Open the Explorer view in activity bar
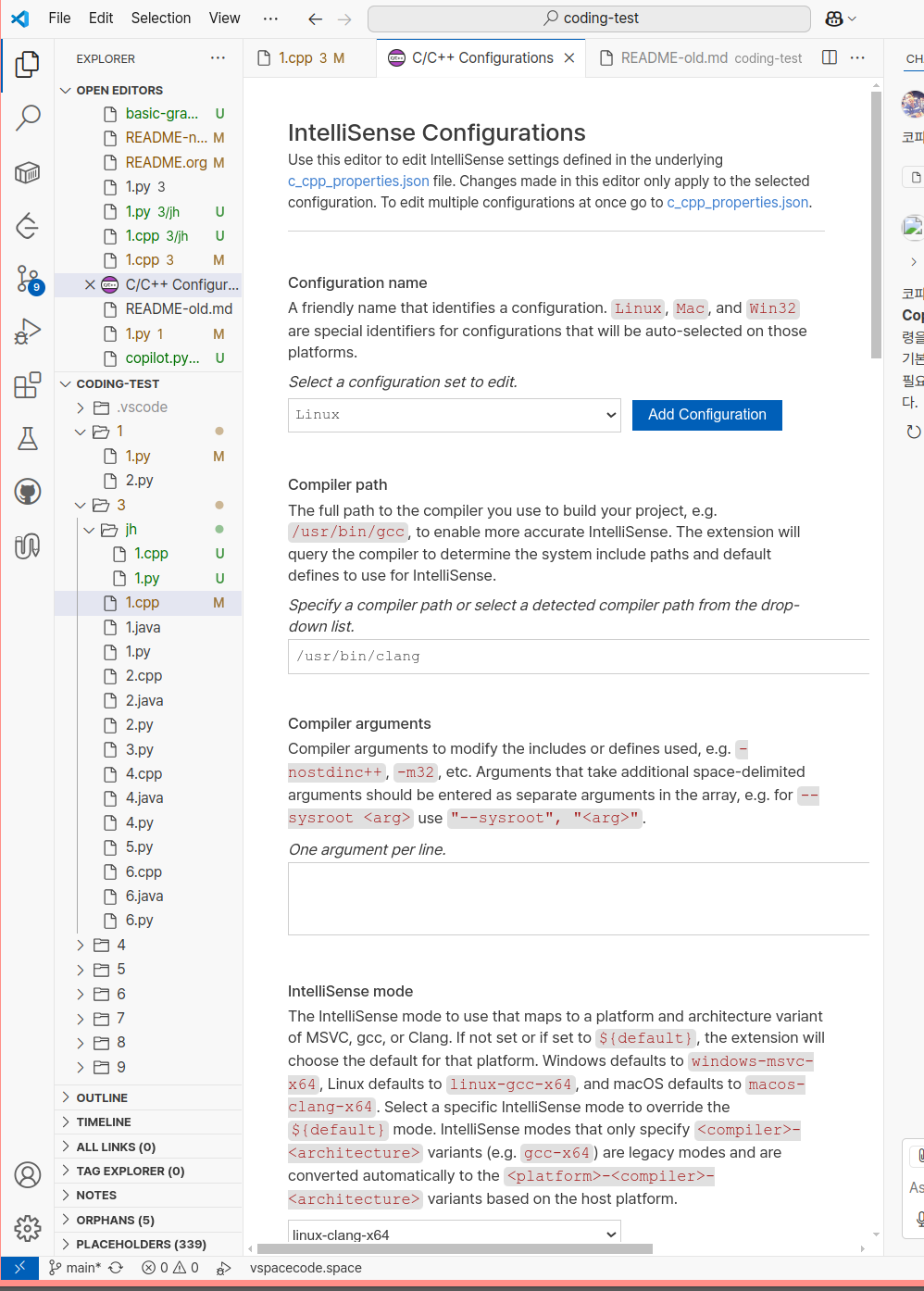 tap(28, 65)
